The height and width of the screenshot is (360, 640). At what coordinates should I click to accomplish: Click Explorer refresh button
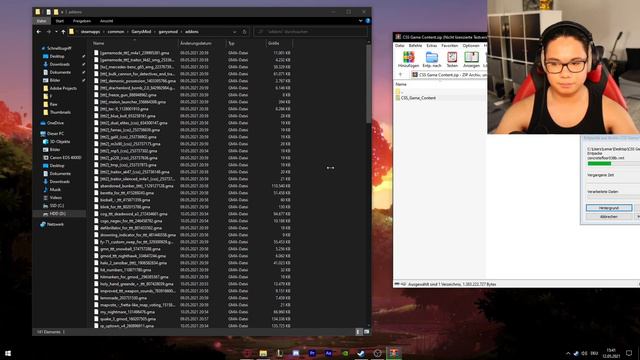[244, 31]
